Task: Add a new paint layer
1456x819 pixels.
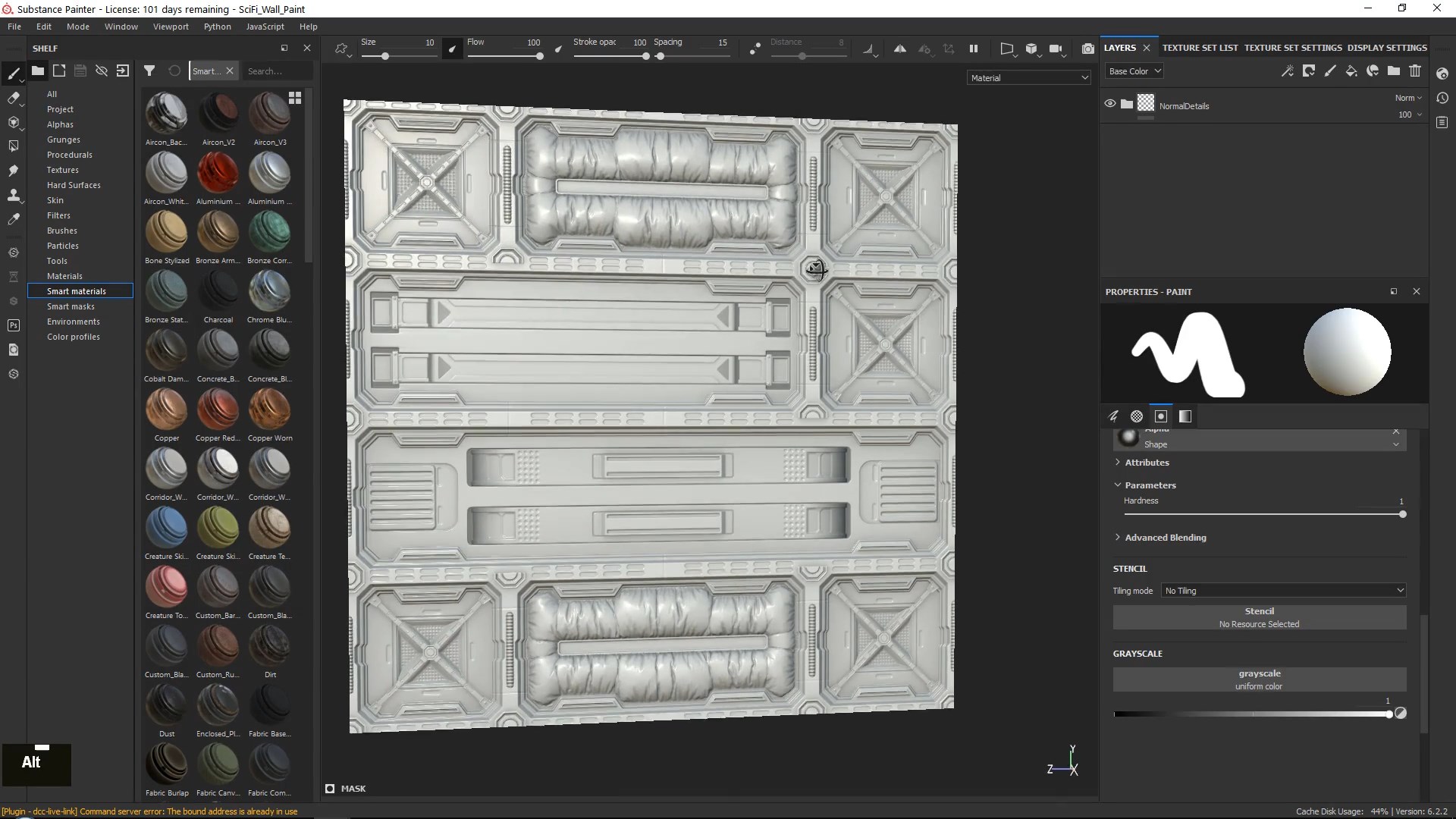Action: 1330,71
